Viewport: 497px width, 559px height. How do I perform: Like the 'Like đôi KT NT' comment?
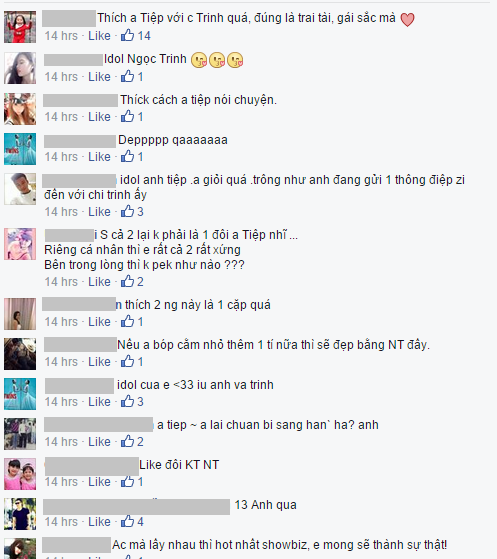click(x=99, y=482)
